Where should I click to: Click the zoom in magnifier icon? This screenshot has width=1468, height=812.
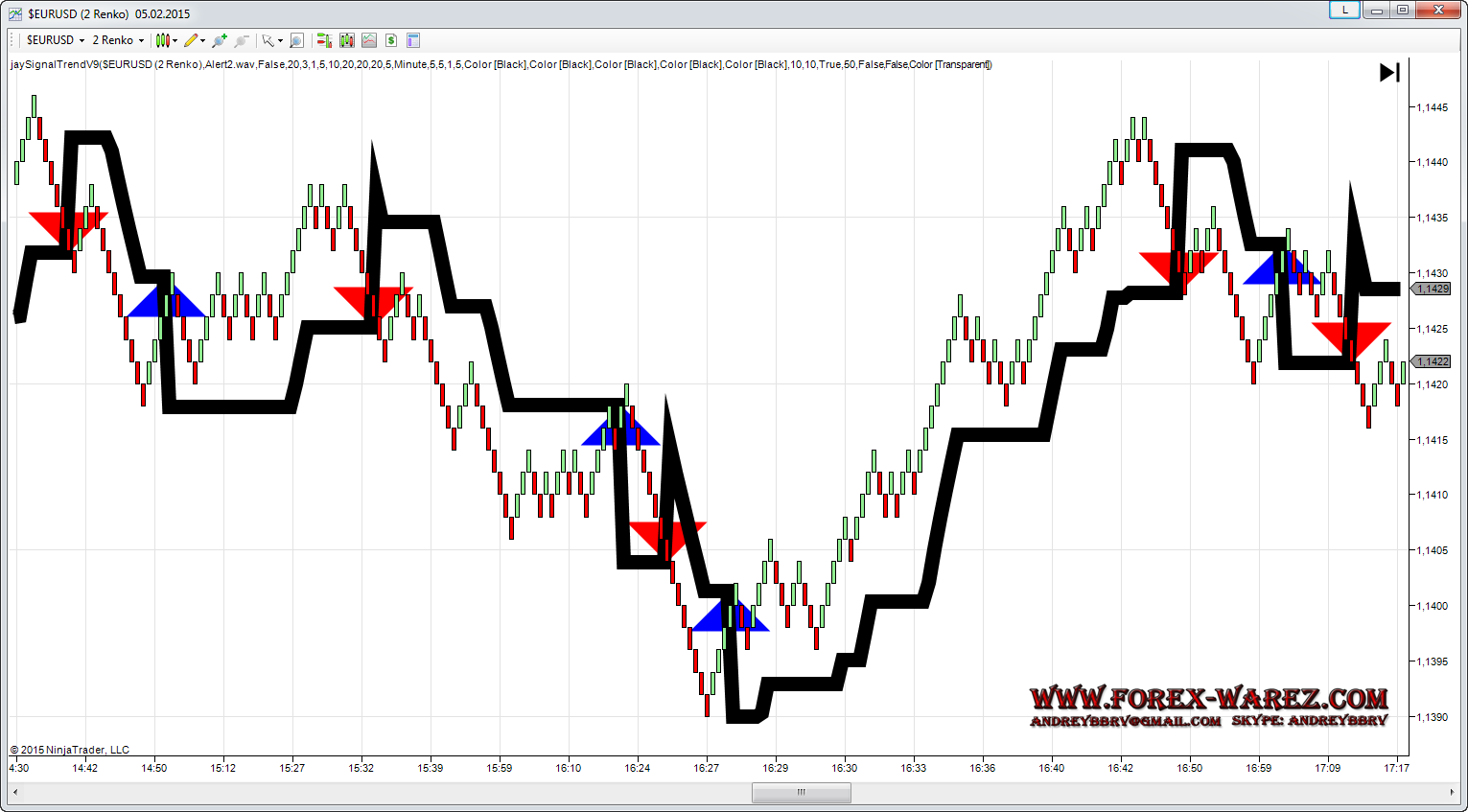tap(220, 40)
